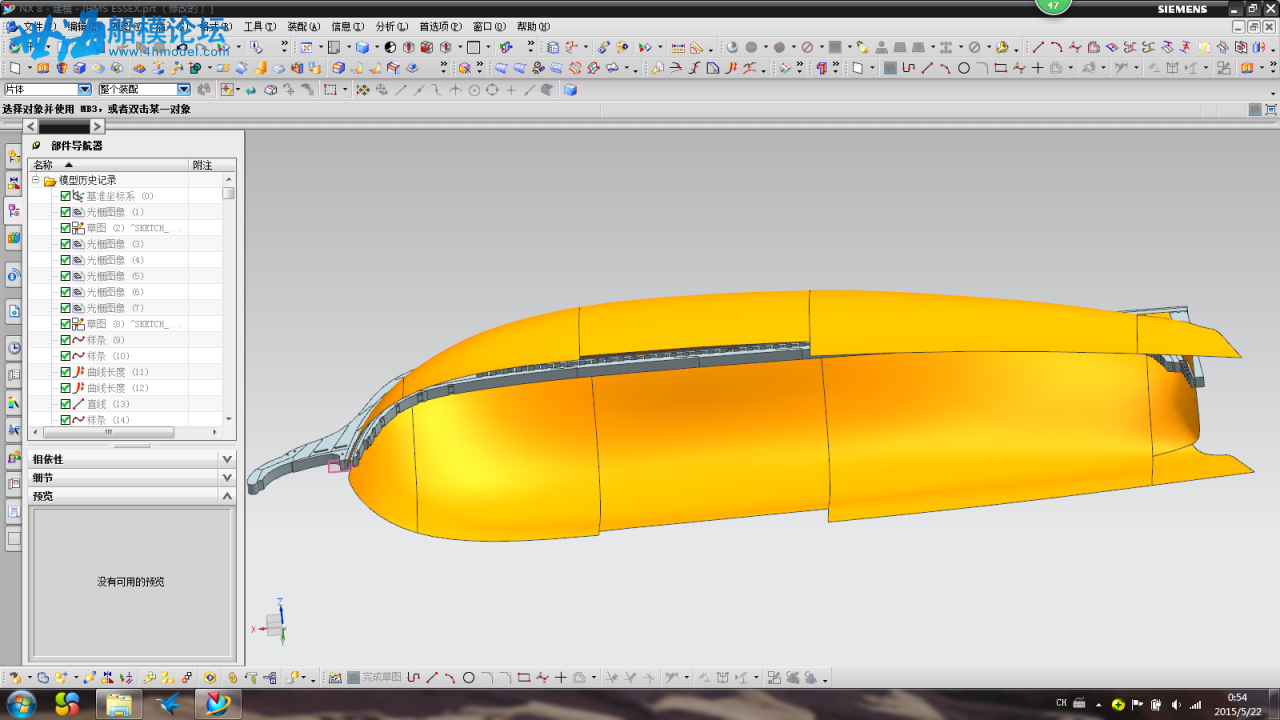Uncheck 样条 (14) feature checkbox

coord(66,420)
